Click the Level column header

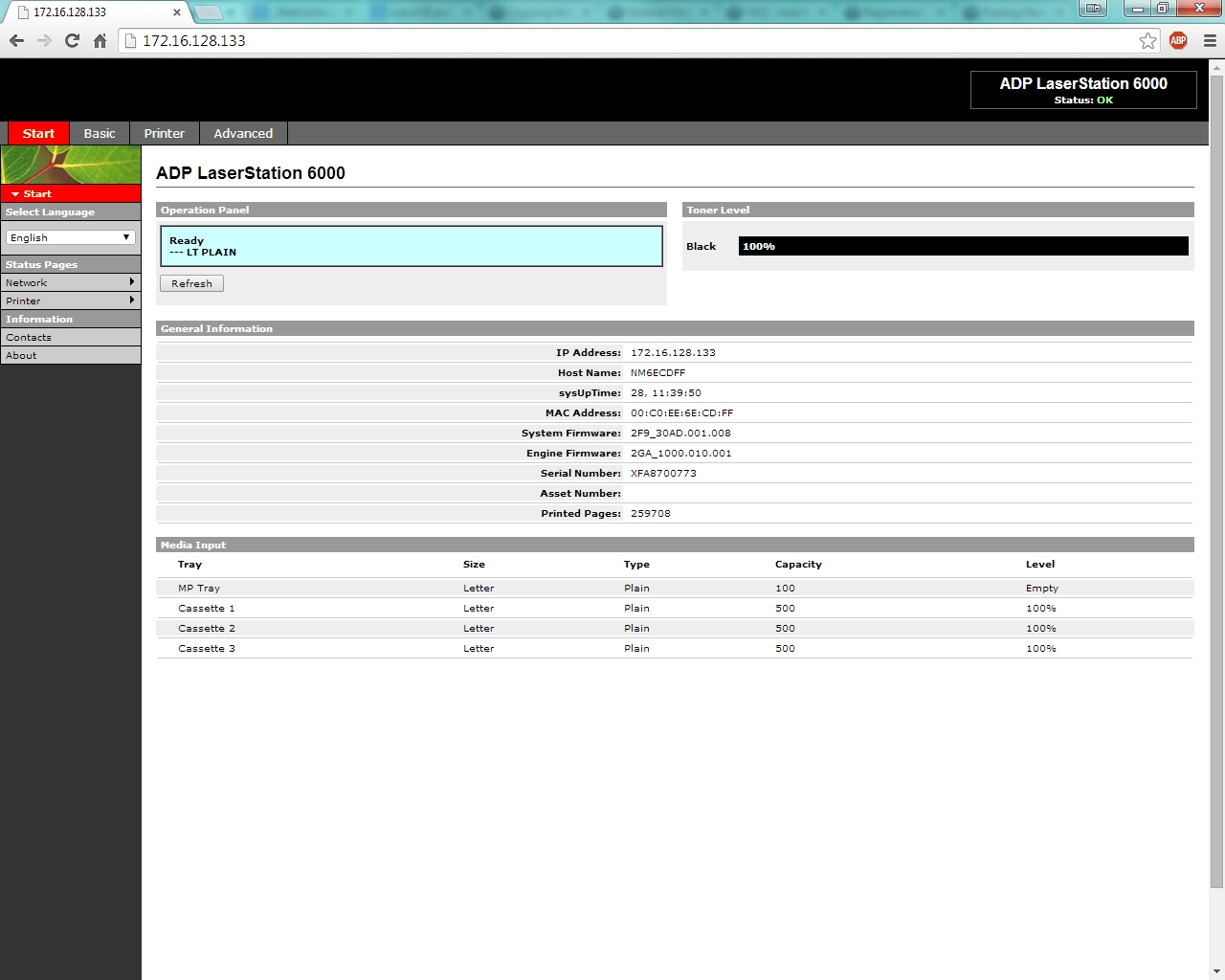pos(1040,564)
